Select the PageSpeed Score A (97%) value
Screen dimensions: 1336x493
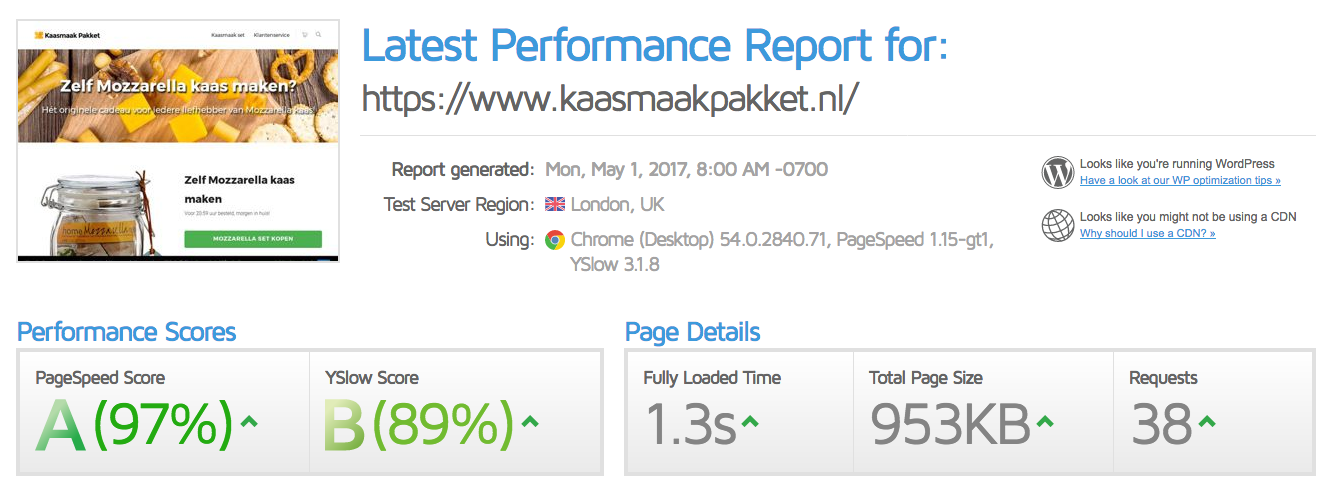coord(135,426)
